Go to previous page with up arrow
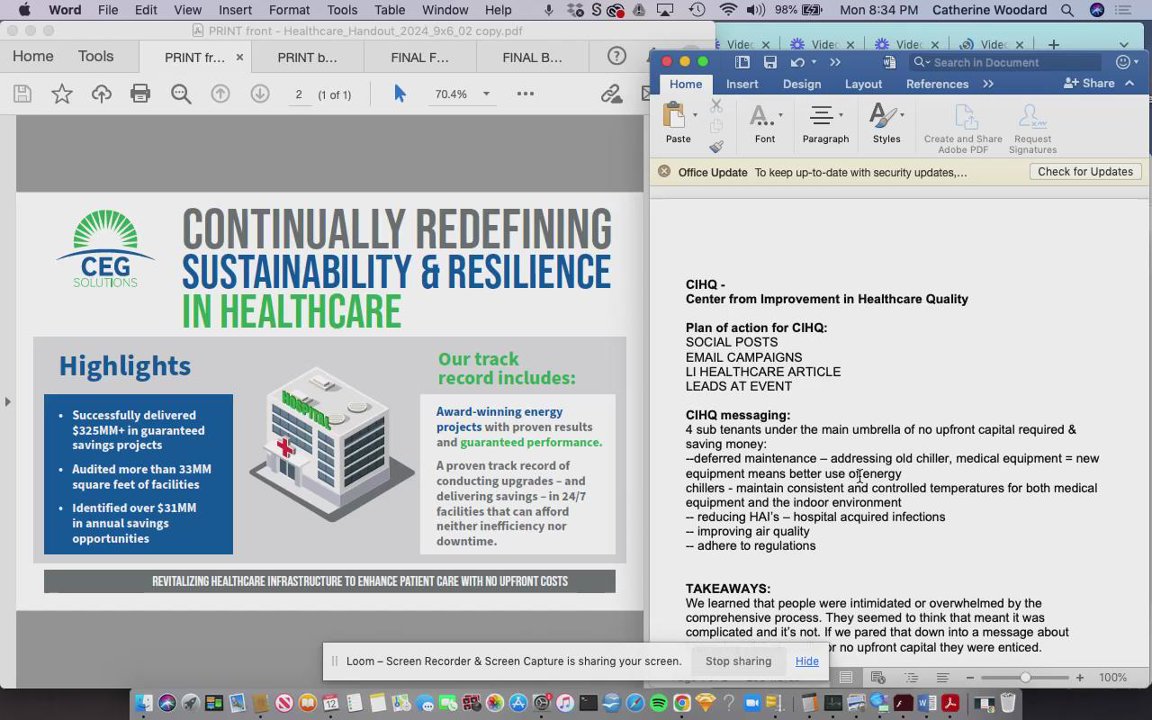Screen dimensions: 1152x720 (x=220, y=94)
